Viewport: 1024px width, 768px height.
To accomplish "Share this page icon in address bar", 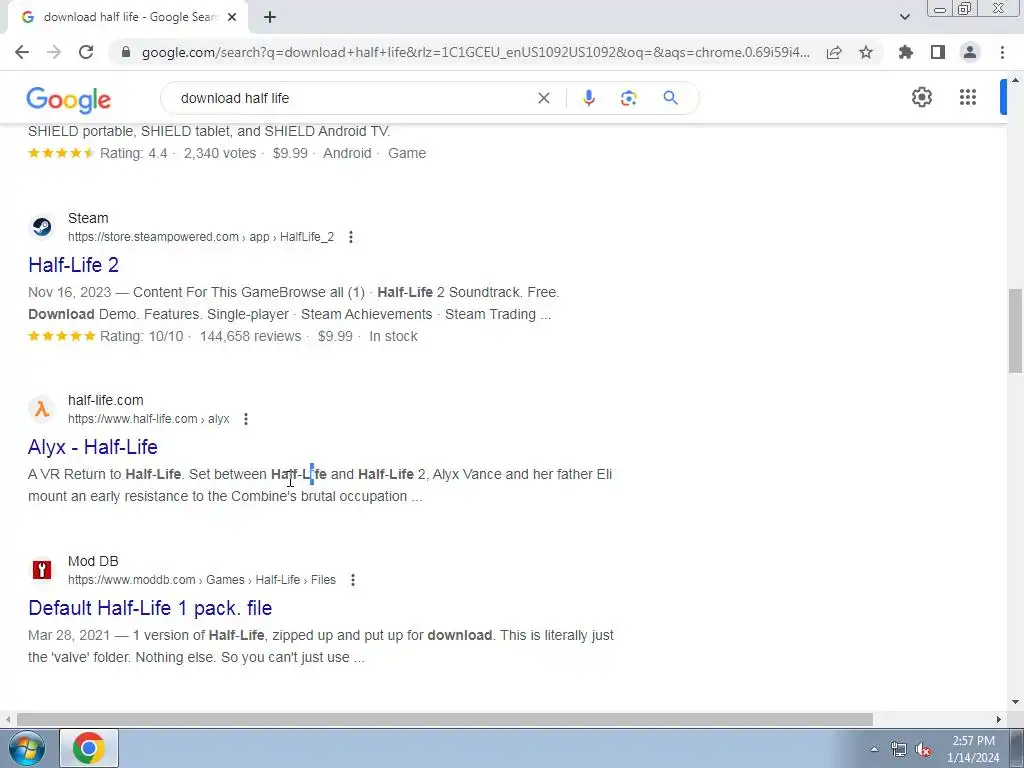I will pyautogui.click(x=834, y=52).
